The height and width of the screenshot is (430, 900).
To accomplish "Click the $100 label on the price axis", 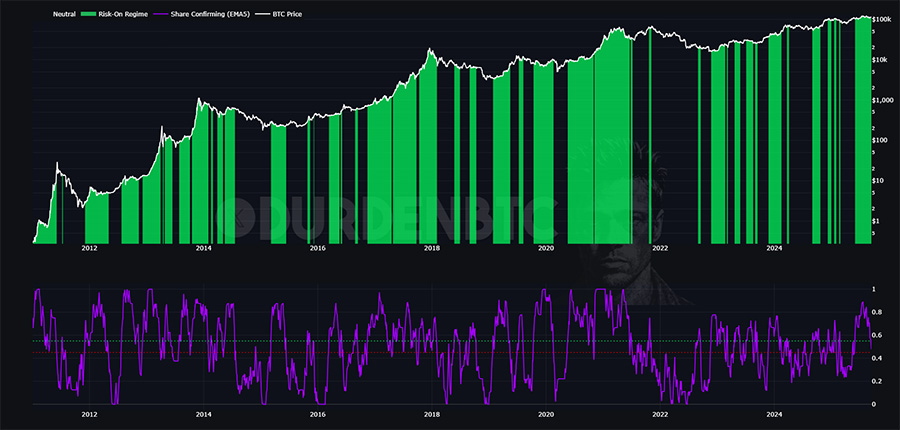I will click(x=880, y=140).
